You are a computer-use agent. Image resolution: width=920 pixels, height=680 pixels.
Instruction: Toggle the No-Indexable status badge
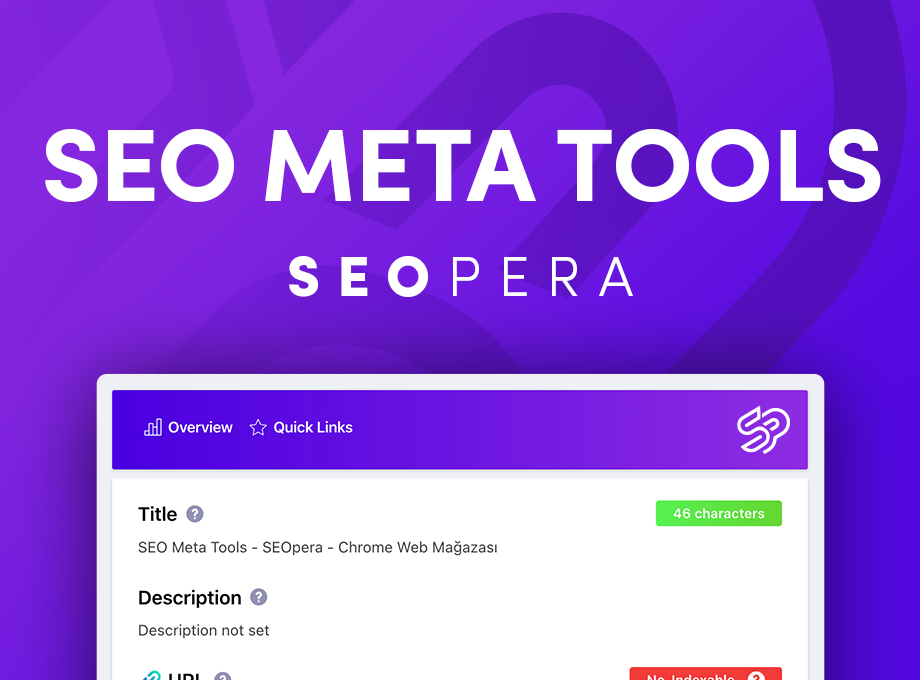pos(706,676)
